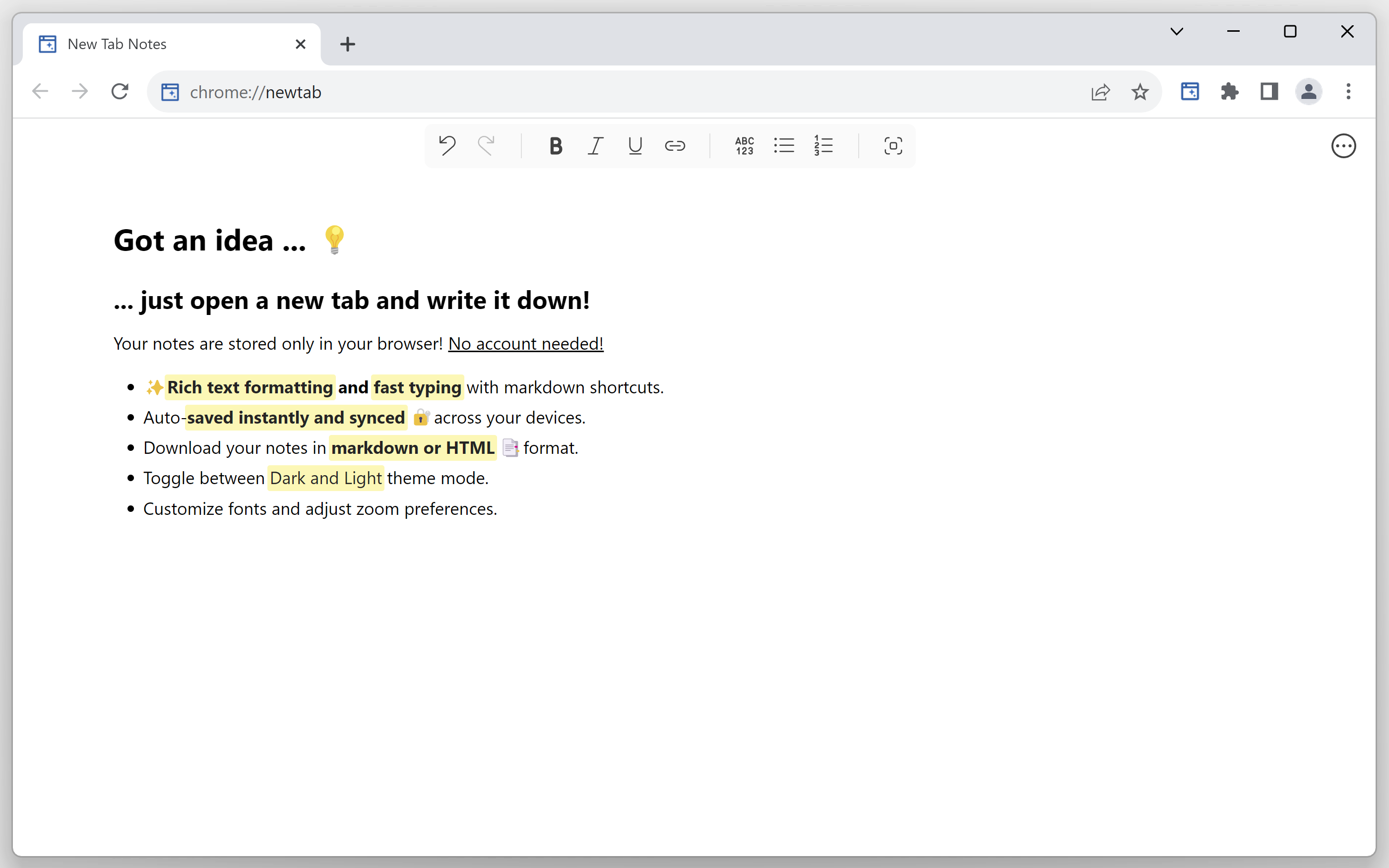Undo the last edit in notes
This screenshot has height=868, width=1389.
click(x=447, y=146)
